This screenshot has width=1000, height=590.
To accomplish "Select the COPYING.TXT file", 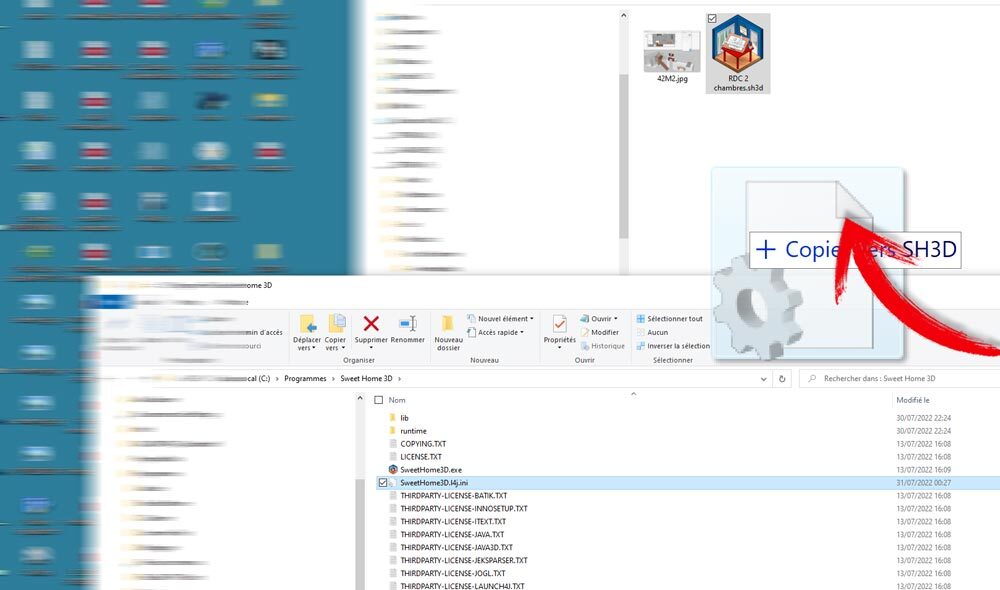I will [x=423, y=444].
